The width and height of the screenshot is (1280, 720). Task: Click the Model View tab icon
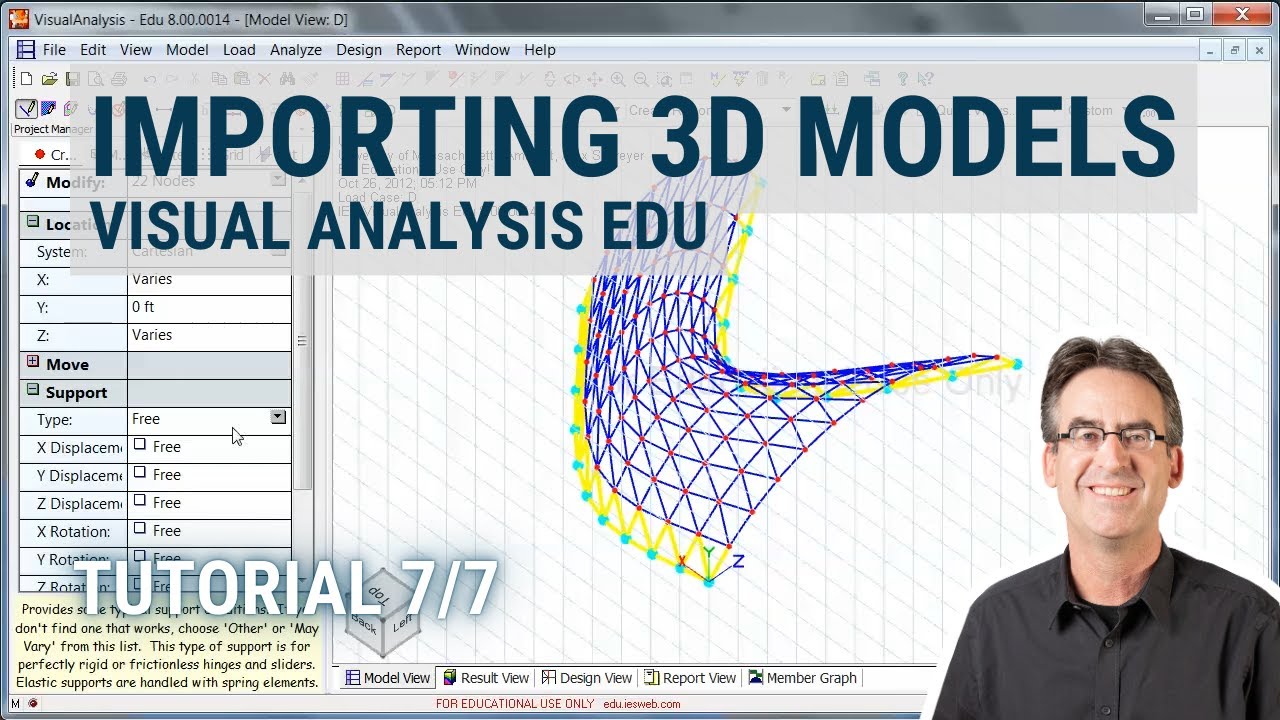pos(352,678)
